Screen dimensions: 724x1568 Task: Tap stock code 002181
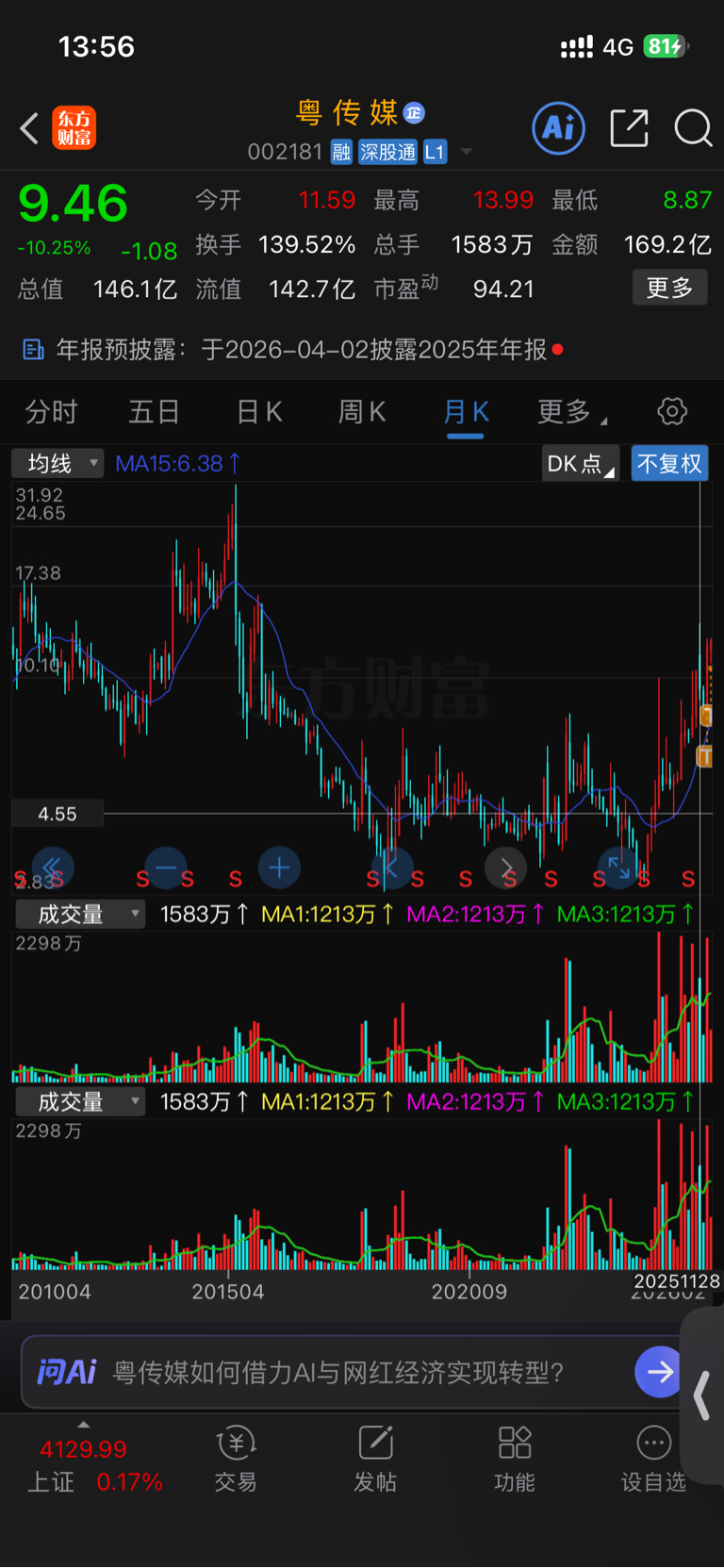(285, 152)
